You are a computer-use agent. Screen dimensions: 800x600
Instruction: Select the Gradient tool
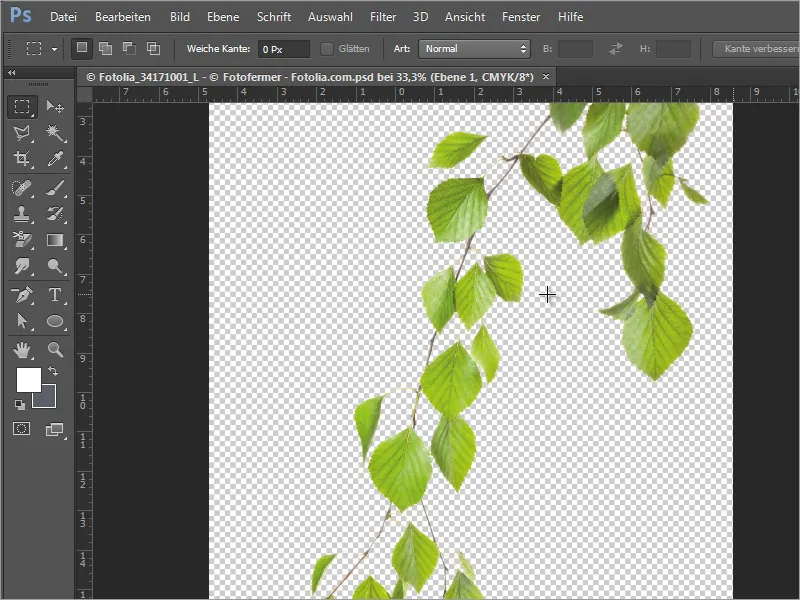pos(55,240)
